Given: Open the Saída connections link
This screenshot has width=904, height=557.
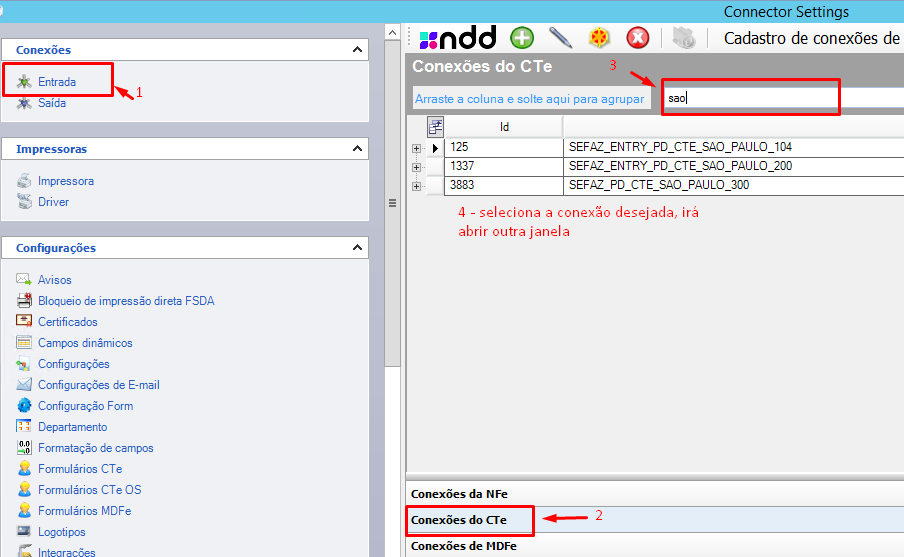Looking at the screenshot, I should pyautogui.click(x=52, y=103).
